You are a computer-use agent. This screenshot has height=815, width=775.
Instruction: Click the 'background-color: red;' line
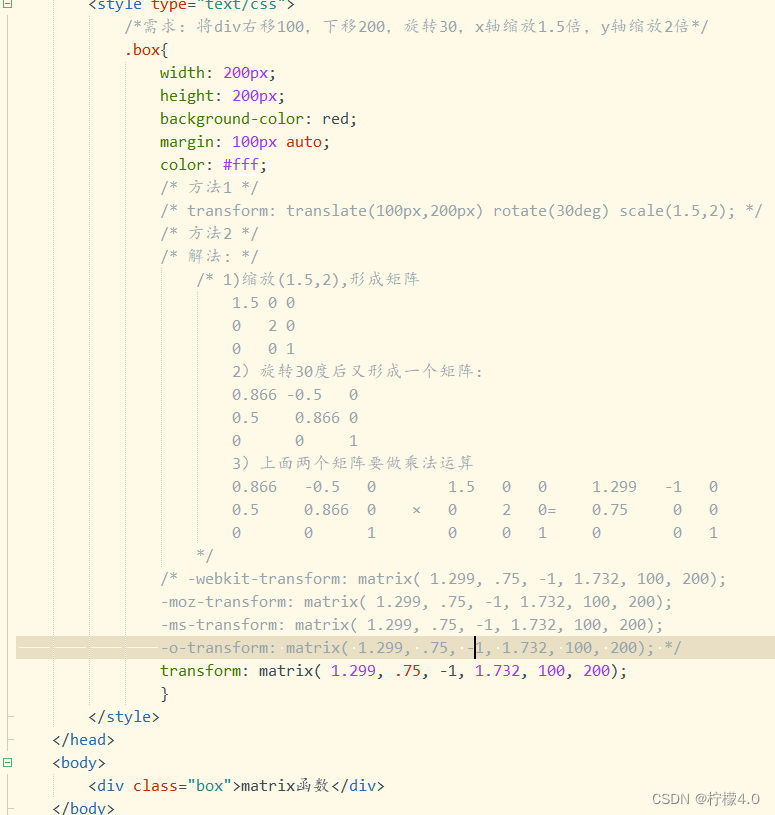(x=258, y=119)
